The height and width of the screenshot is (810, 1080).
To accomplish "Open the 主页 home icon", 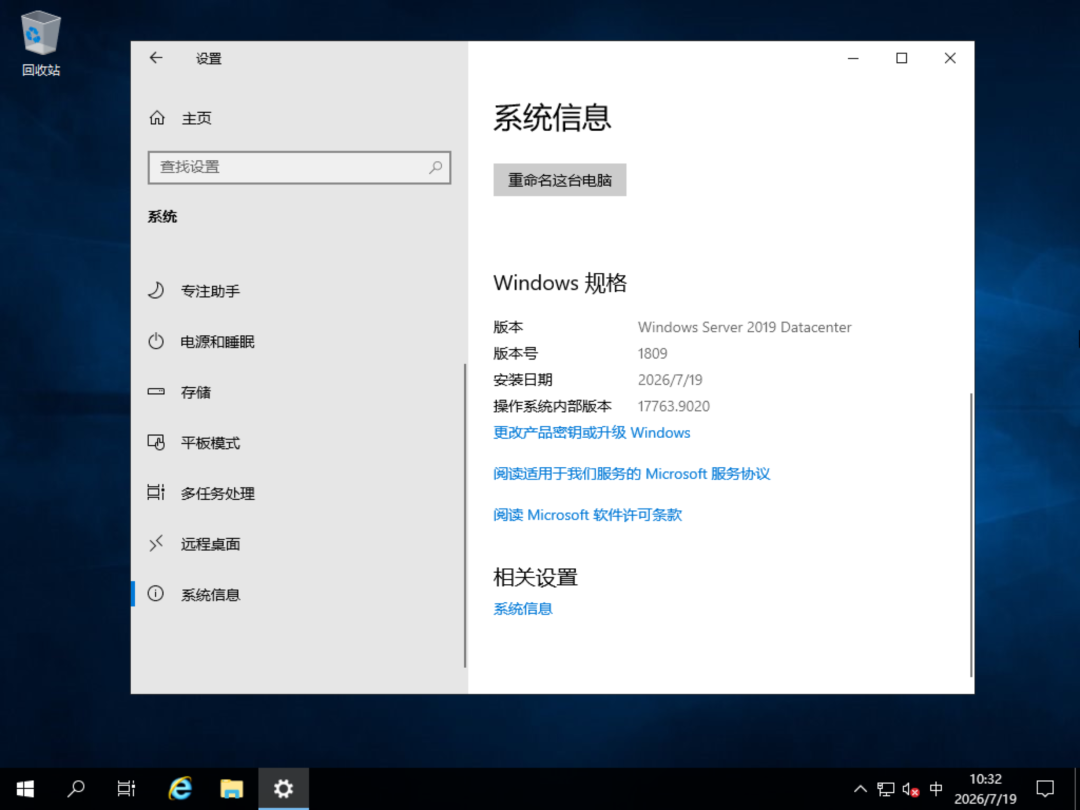I will [x=157, y=118].
